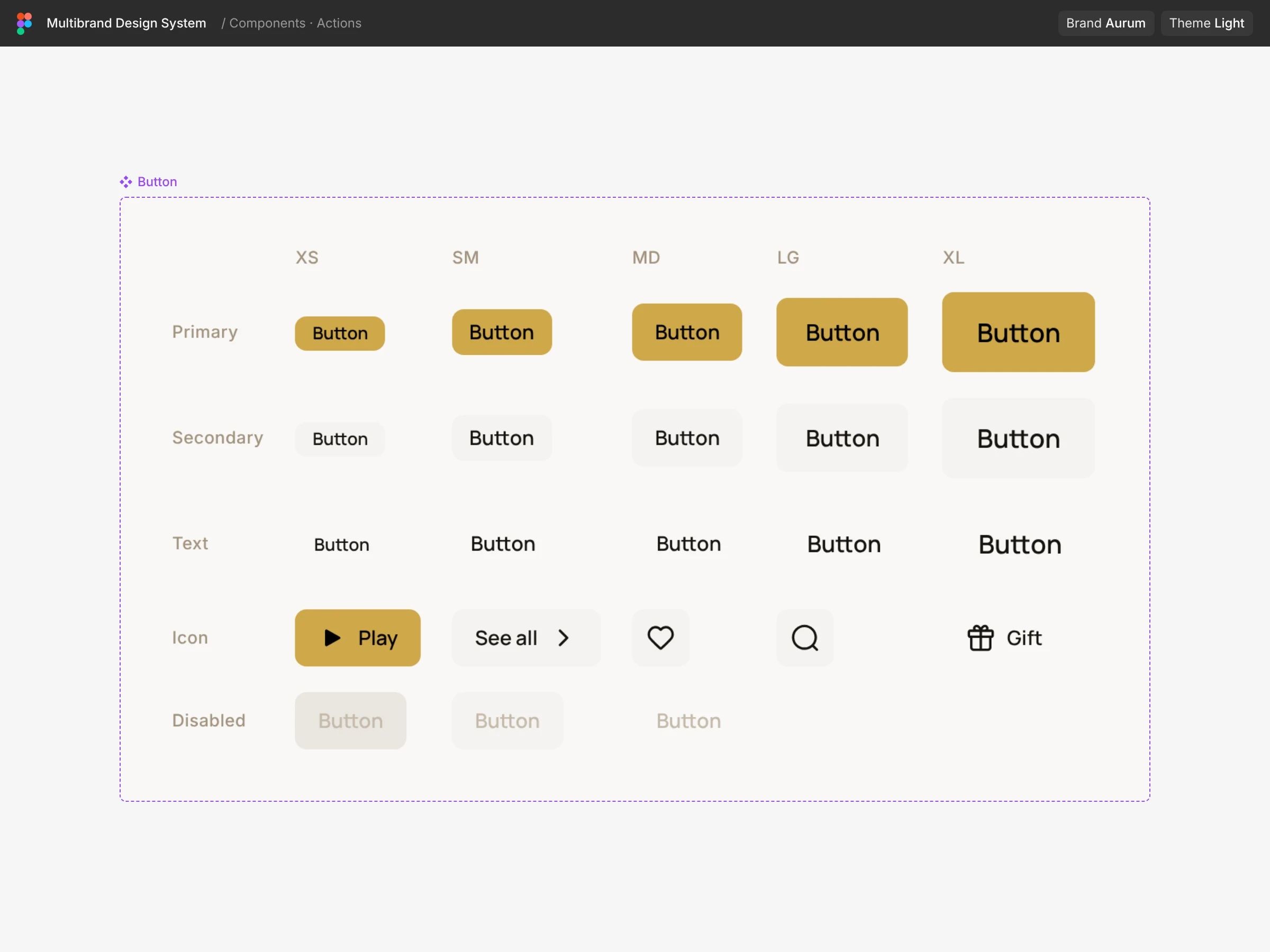Click the disabled primary Button

pyautogui.click(x=350, y=720)
